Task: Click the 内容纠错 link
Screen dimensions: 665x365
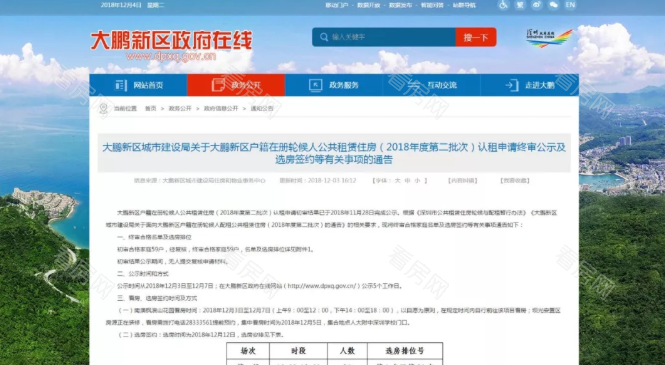Action: click(x=462, y=181)
